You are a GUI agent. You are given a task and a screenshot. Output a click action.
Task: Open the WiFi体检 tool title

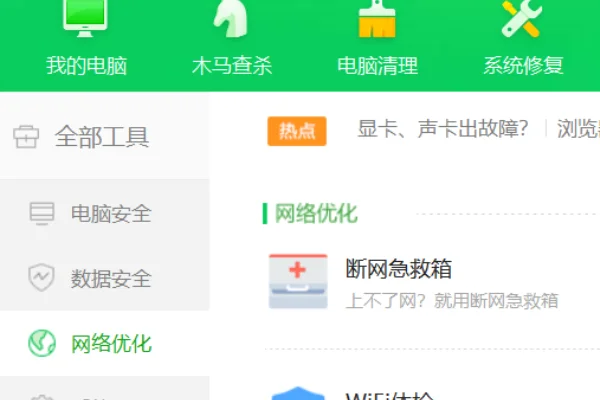click(x=389, y=396)
